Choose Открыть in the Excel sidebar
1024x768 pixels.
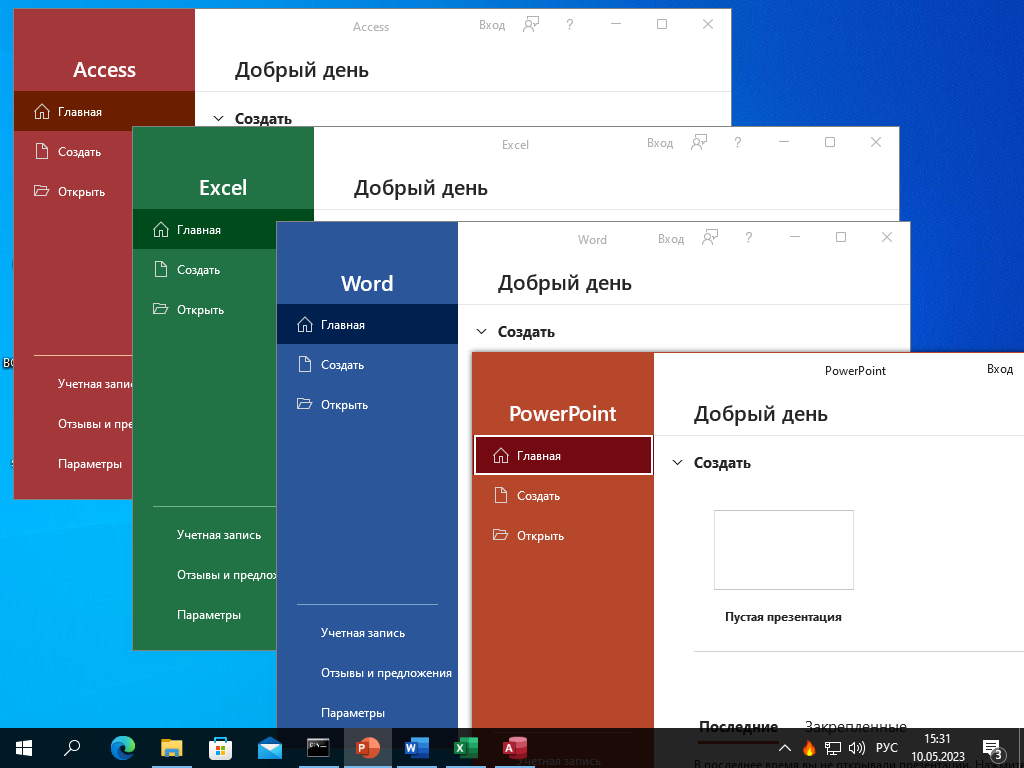[x=205, y=310]
